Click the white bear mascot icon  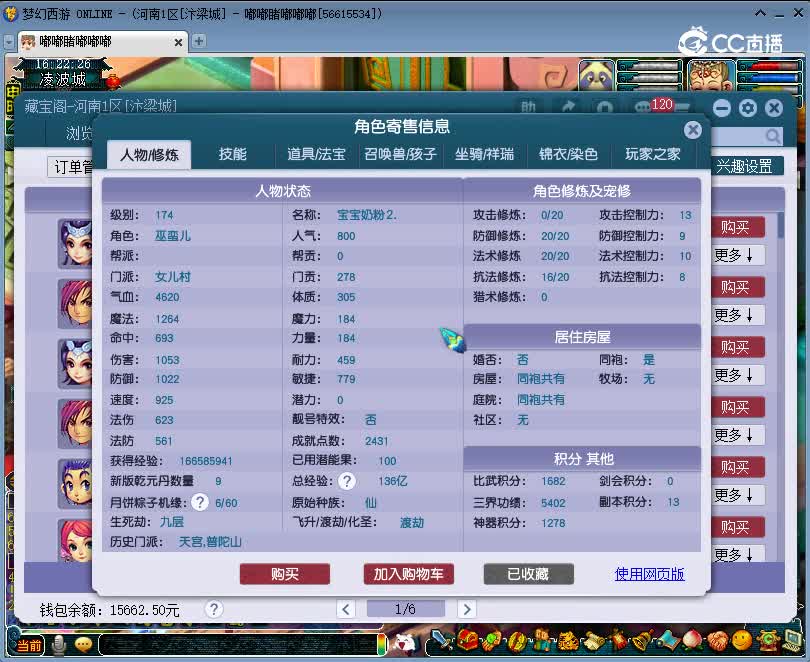pos(406,643)
